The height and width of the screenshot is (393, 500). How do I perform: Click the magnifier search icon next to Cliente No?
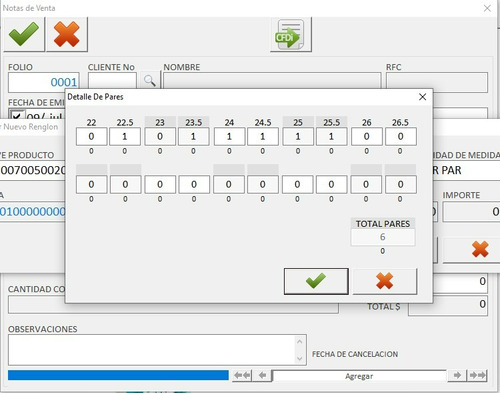tap(150, 80)
